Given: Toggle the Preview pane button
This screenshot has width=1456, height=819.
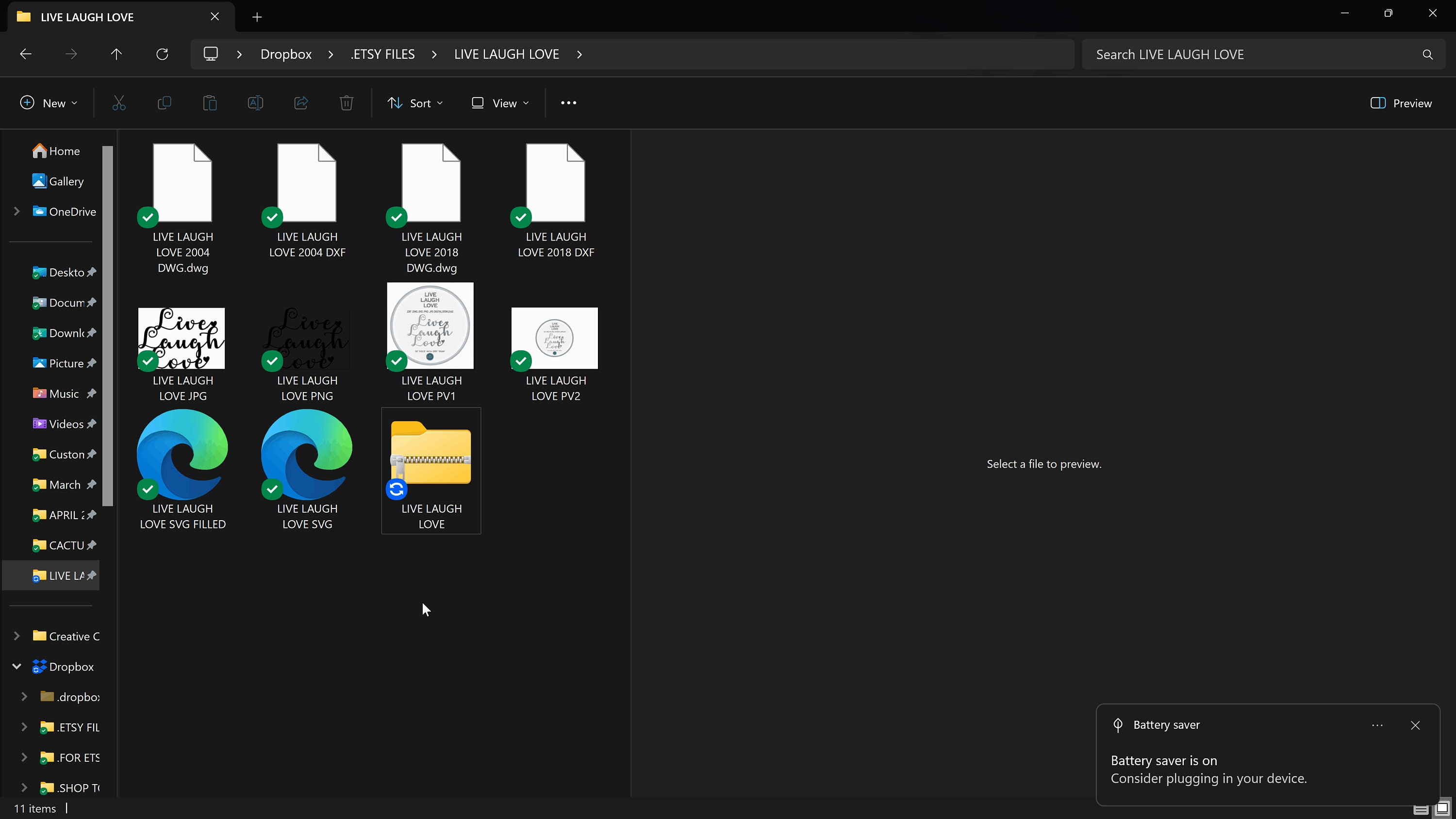Looking at the screenshot, I should (1401, 103).
